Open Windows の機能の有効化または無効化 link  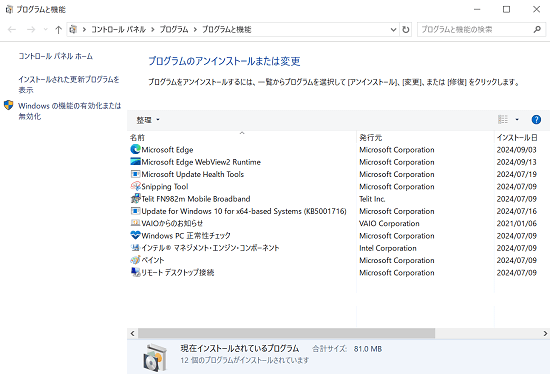[x=69, y=111]
